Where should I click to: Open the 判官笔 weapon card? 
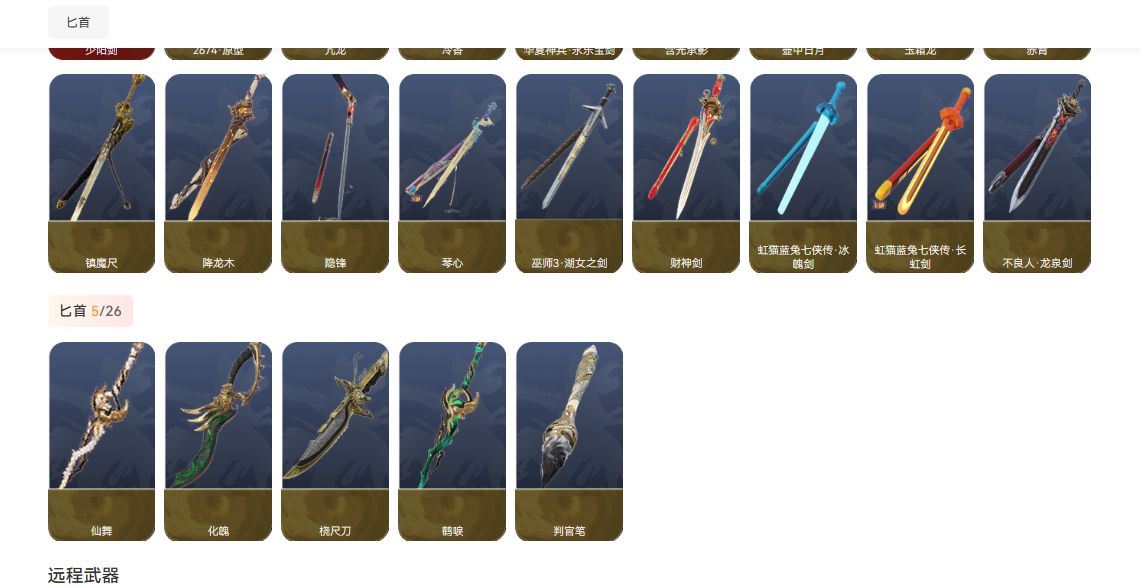tap(569, 442)
